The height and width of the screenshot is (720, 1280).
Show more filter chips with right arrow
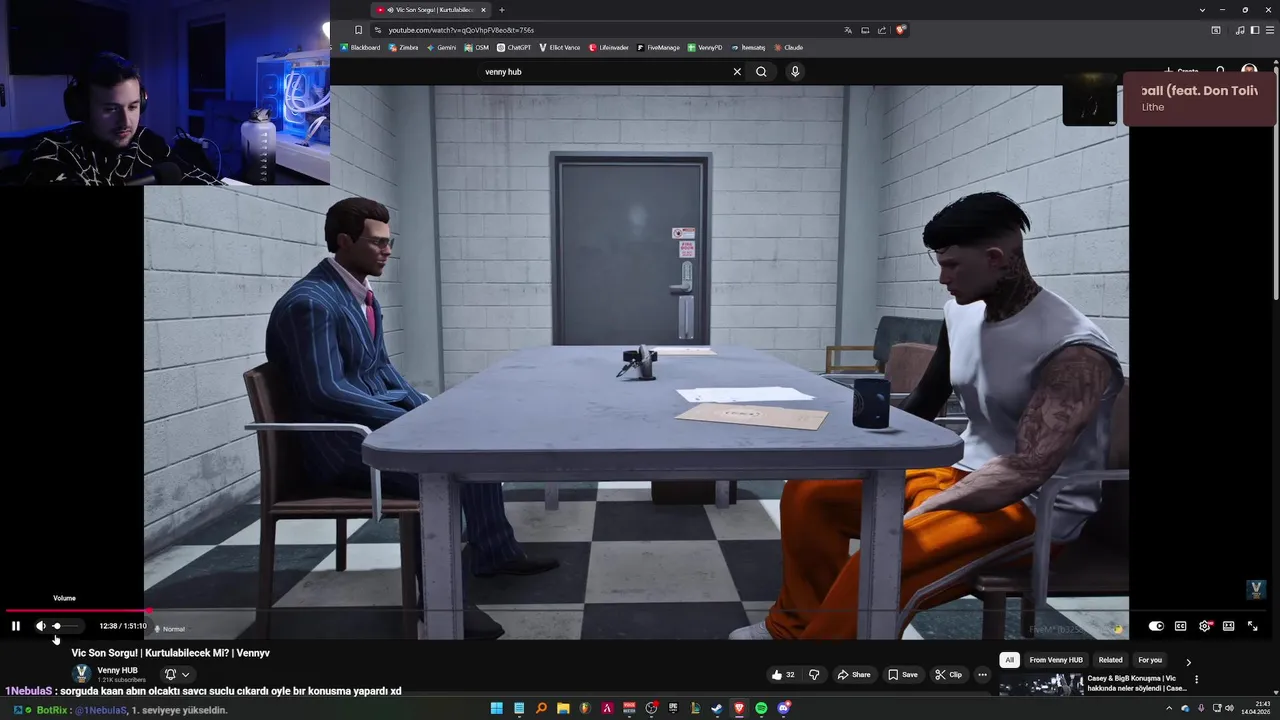1188,662
